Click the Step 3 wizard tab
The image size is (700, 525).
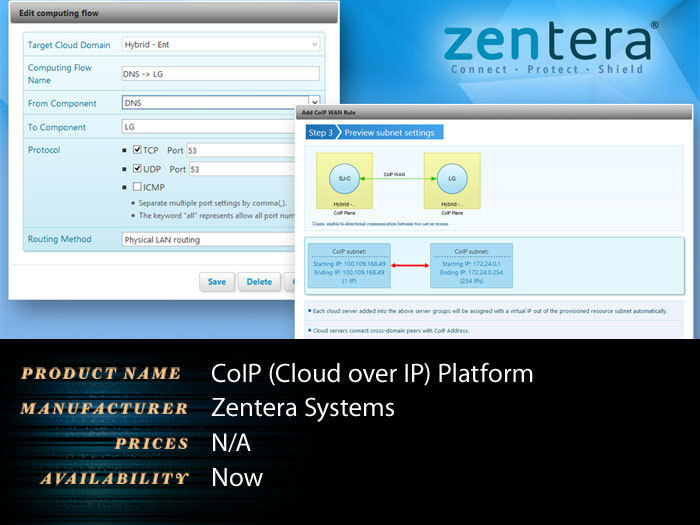tap(321, 133)
